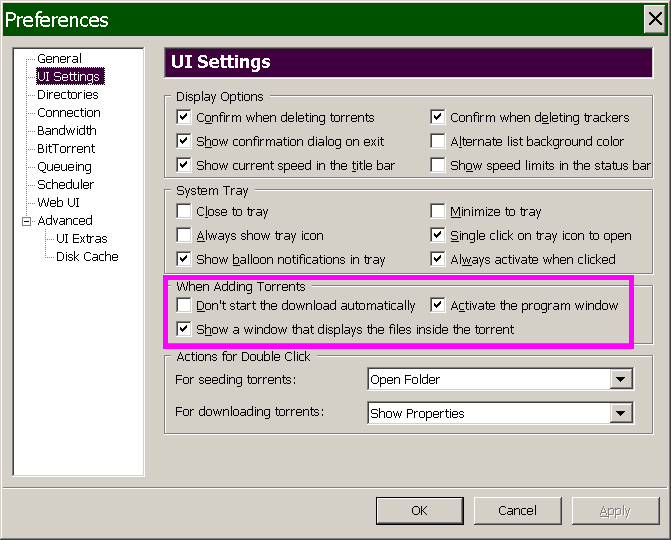Toggle Confirm when deleting torrents checkbox

[183, 118]
